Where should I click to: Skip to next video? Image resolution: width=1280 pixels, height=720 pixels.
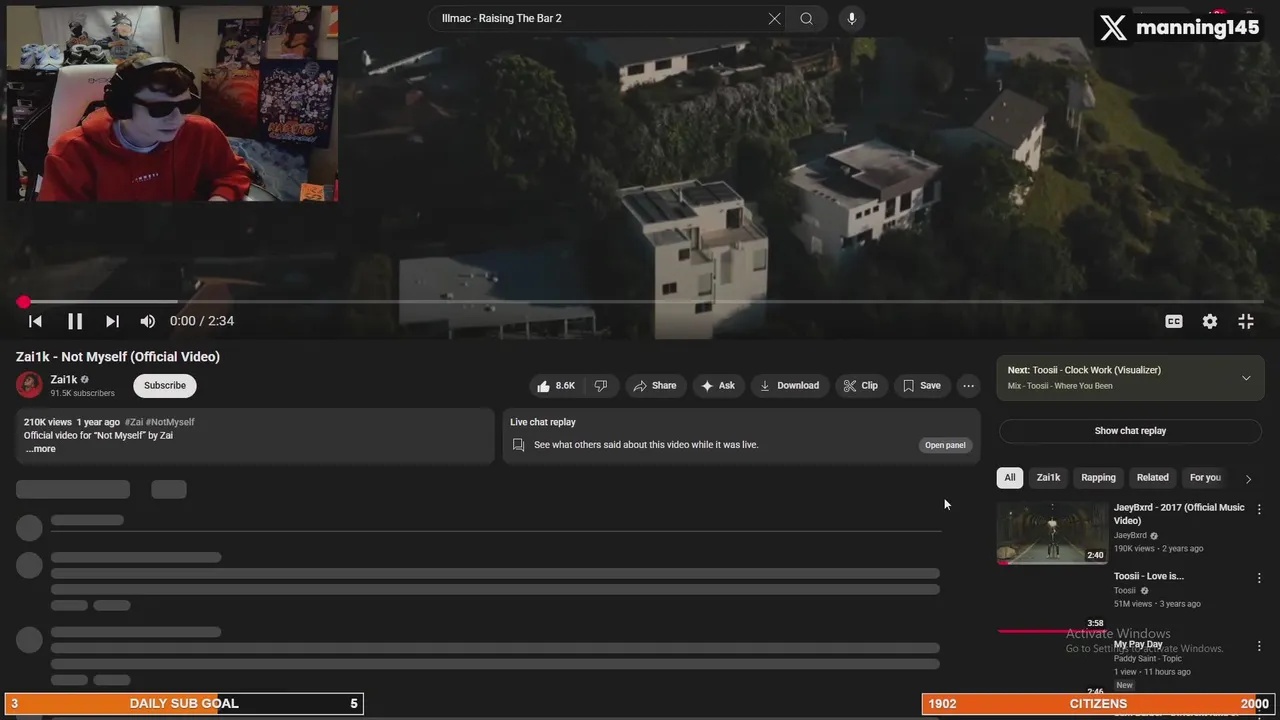pos(112,321)
